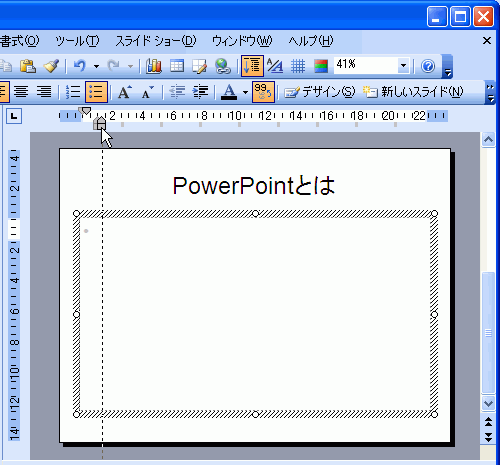
Task: Click the first-line indent marker on ruler
Action: pos(86,111)
